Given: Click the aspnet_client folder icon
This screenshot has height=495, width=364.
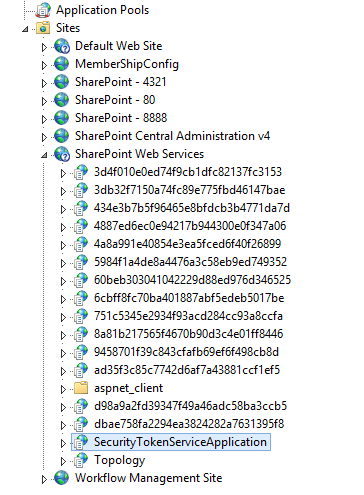Looking at the screenshot, I should (81, 388).
